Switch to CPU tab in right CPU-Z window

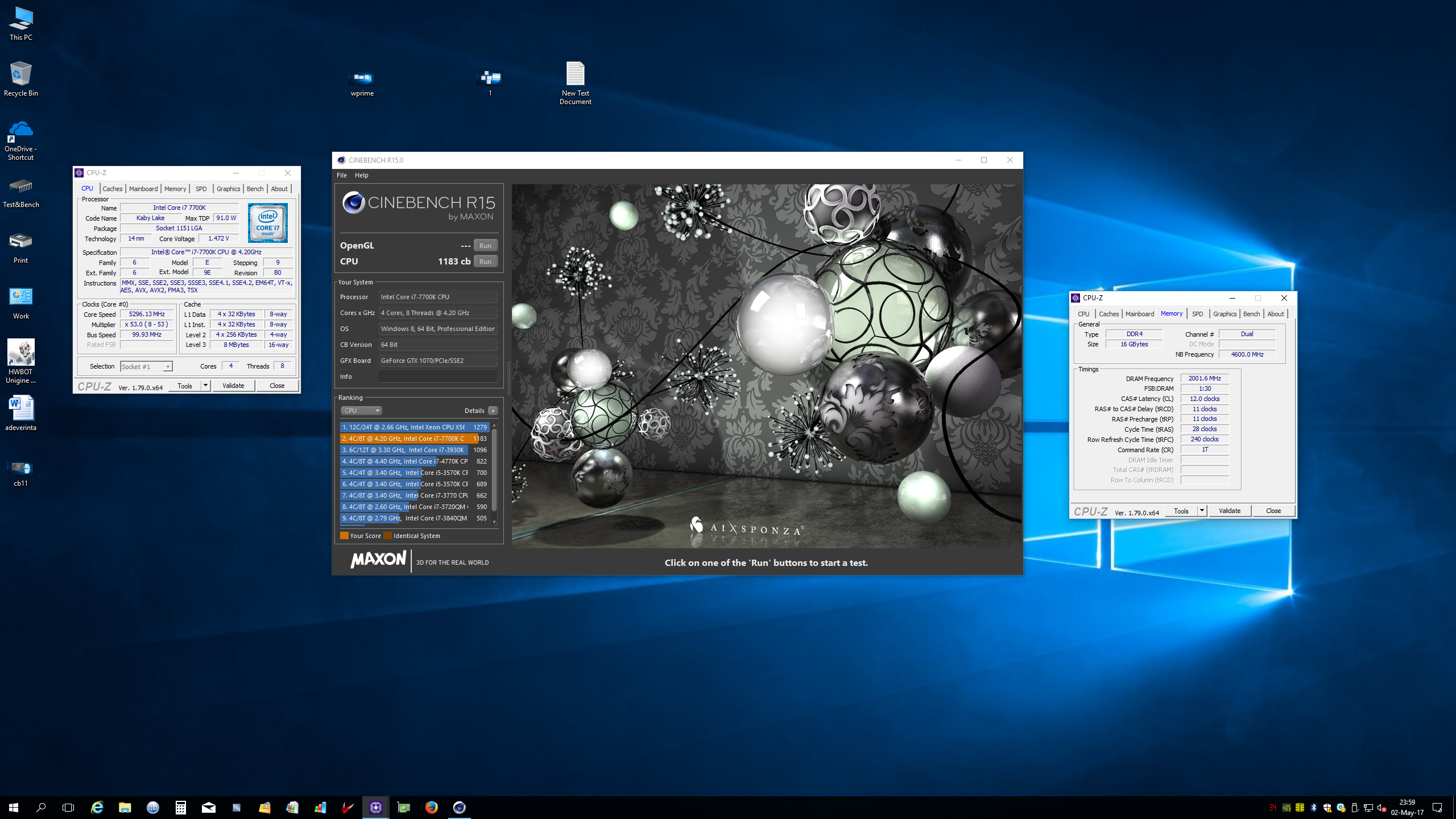(1083, 314)
